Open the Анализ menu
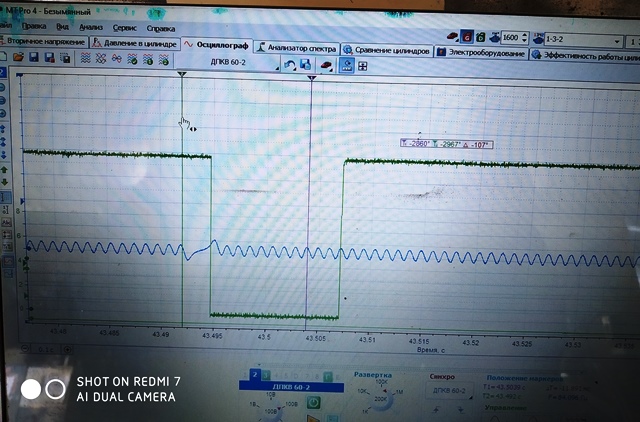Screen dimensions: 640x422 [91, 27]
